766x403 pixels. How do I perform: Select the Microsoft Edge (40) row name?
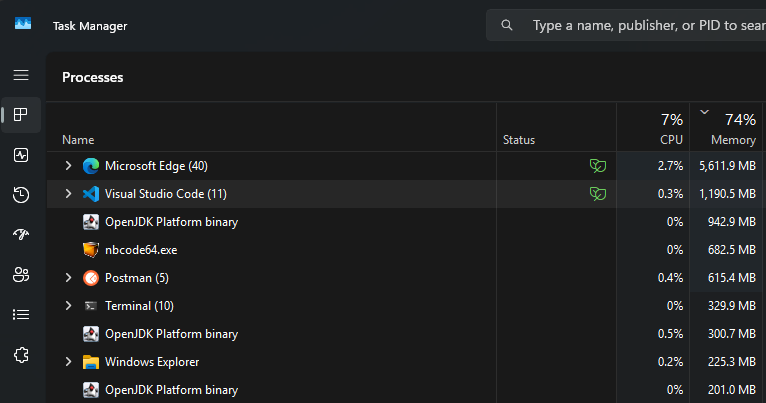[x=156, y=166]
